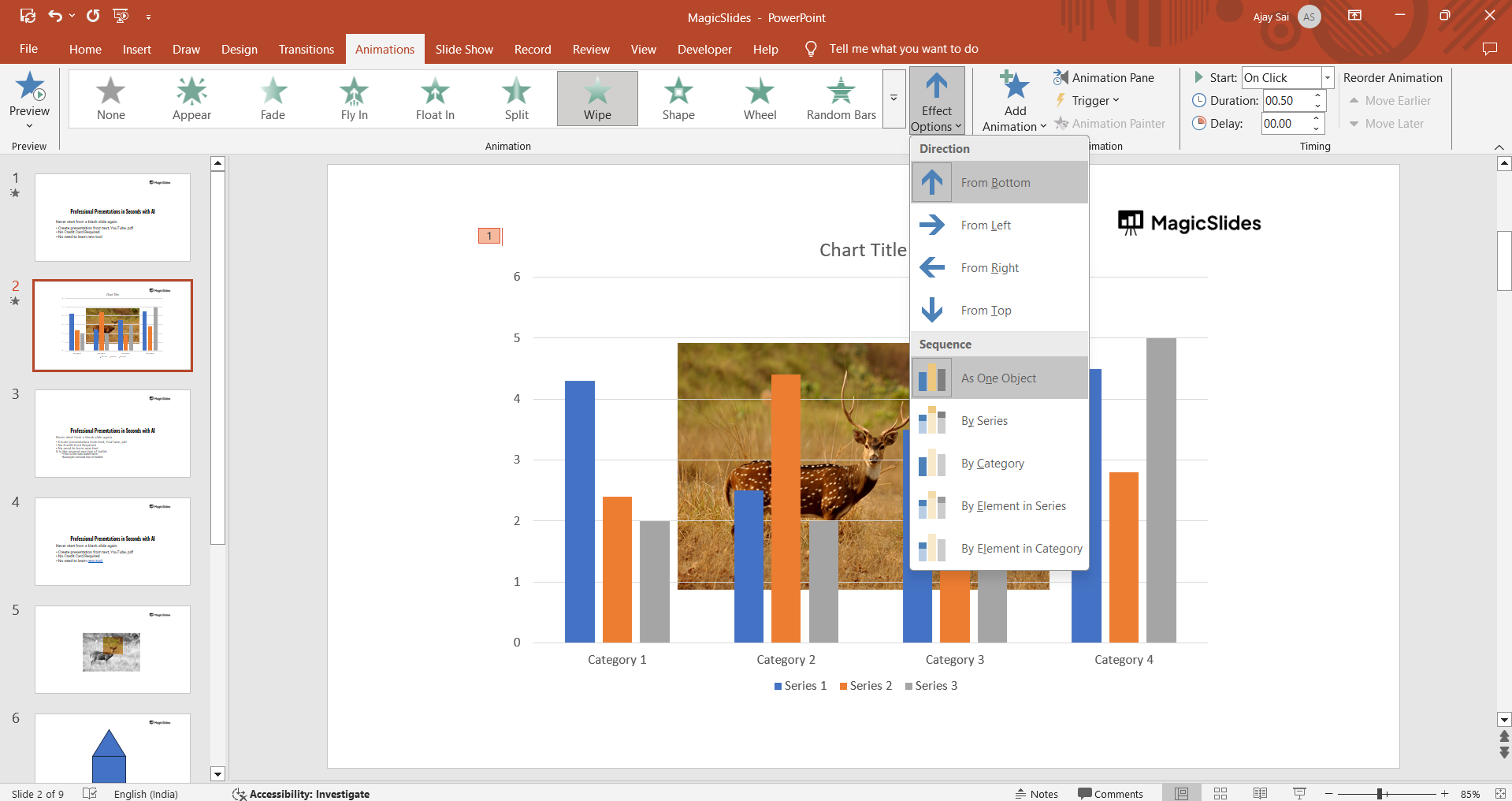Click the Animation Painter tool
Image resolution: width=1512 pixels, height=801 pixels.
(x=1109, y=123)
